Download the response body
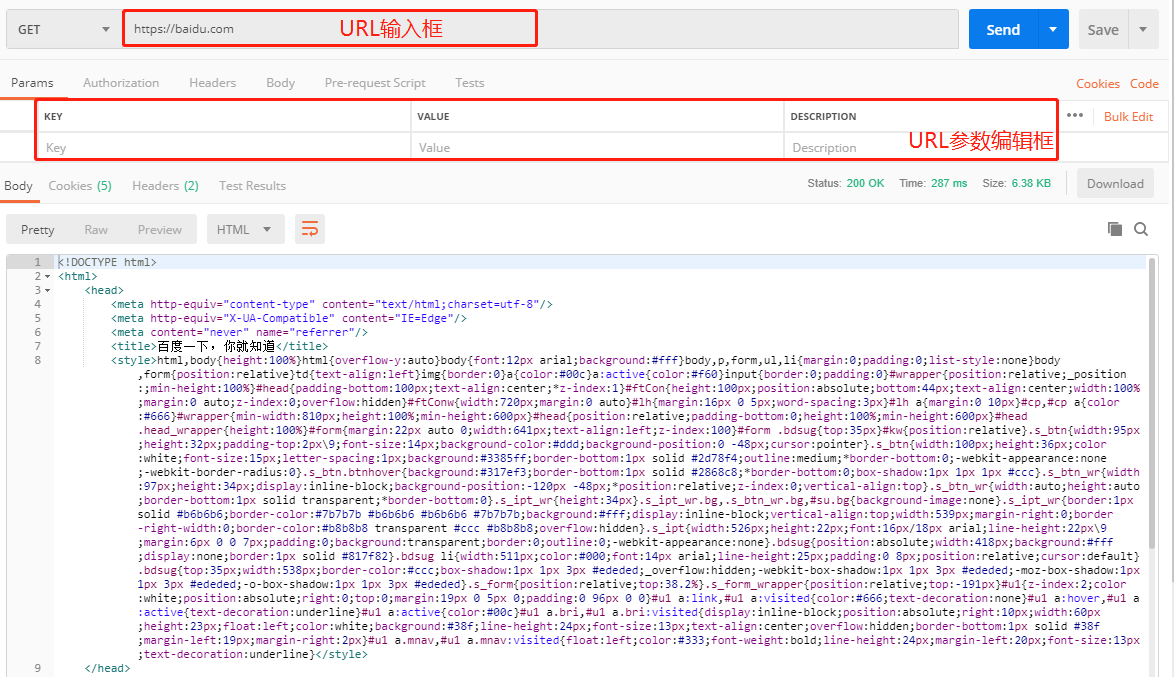The height and width of the screenshot is (677, 1174). point(1114,183)
